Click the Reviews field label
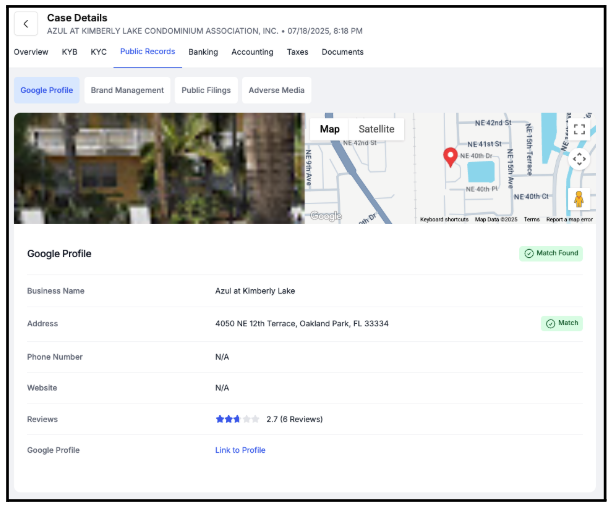The width and height of the screenshot is (612, 507). [x=42, y=419]
